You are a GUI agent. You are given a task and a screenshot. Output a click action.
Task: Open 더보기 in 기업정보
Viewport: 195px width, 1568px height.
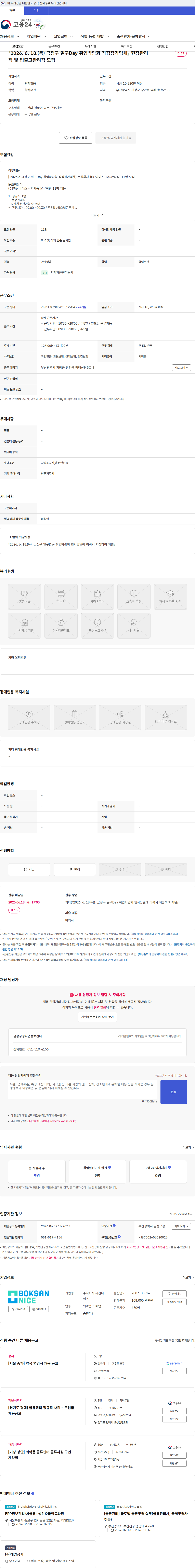click(x=188, y=1278)
